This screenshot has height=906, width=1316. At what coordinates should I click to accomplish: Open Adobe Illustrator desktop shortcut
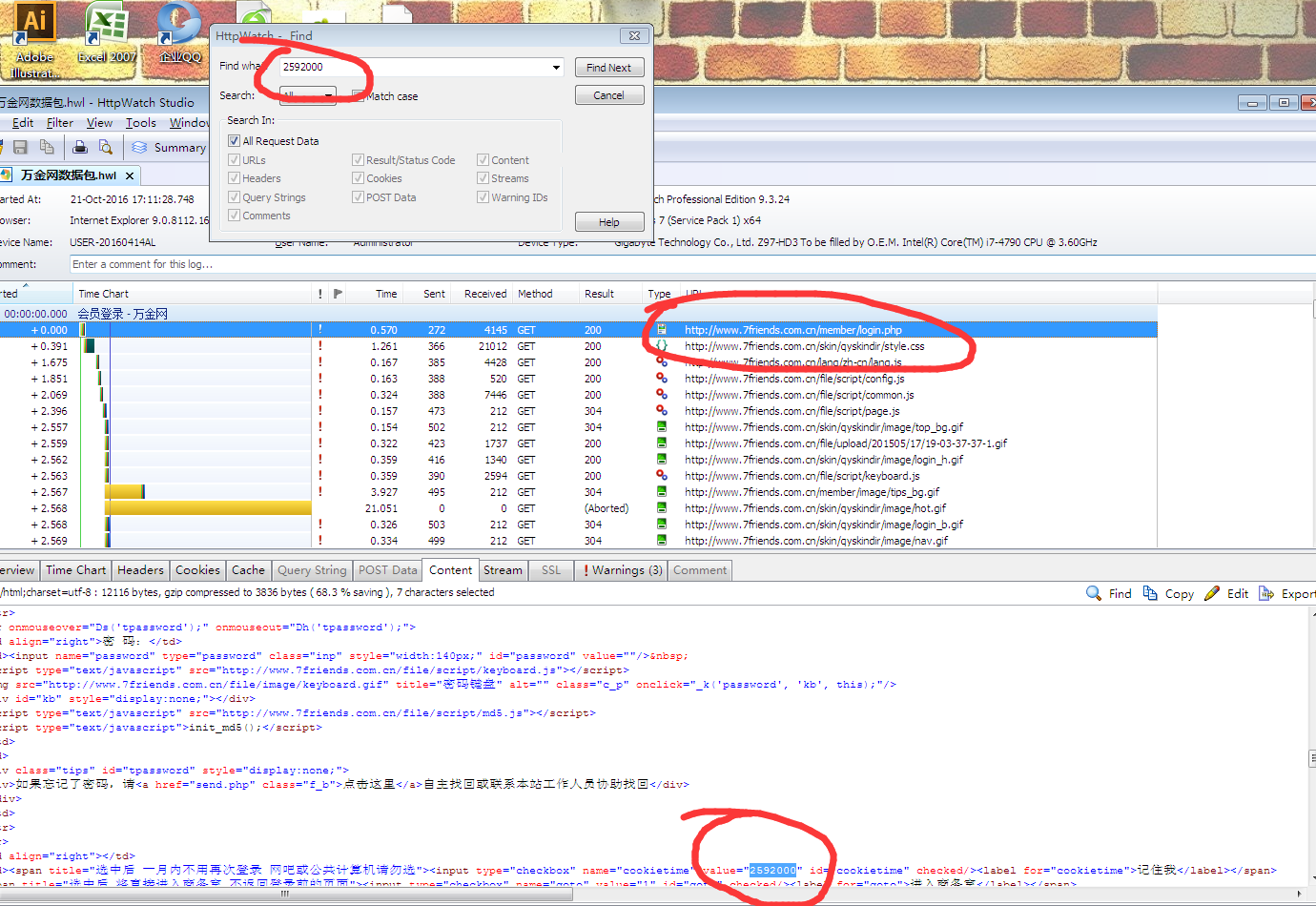[x=34, y=38]
